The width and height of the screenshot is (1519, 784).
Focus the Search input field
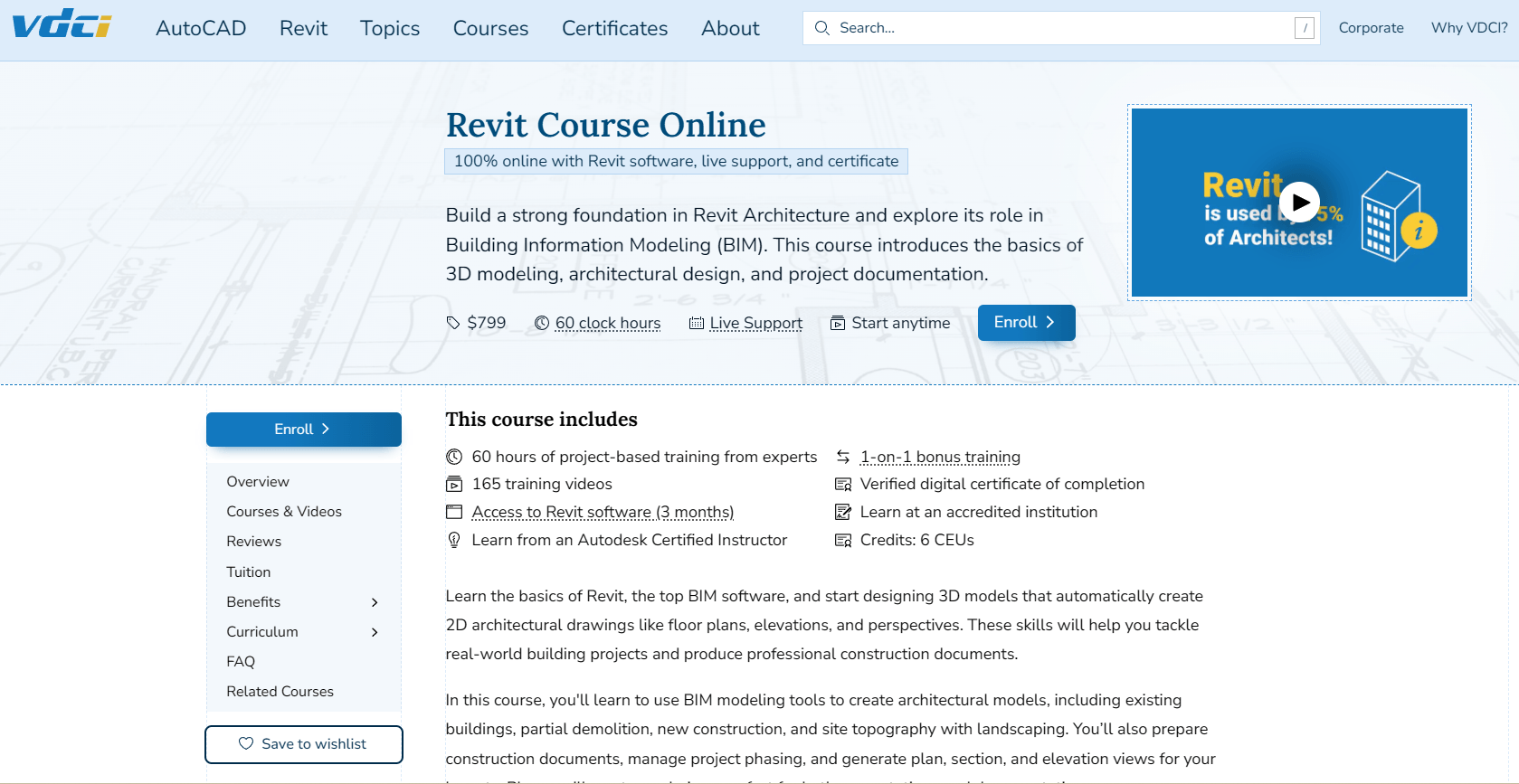[1061, 28]
